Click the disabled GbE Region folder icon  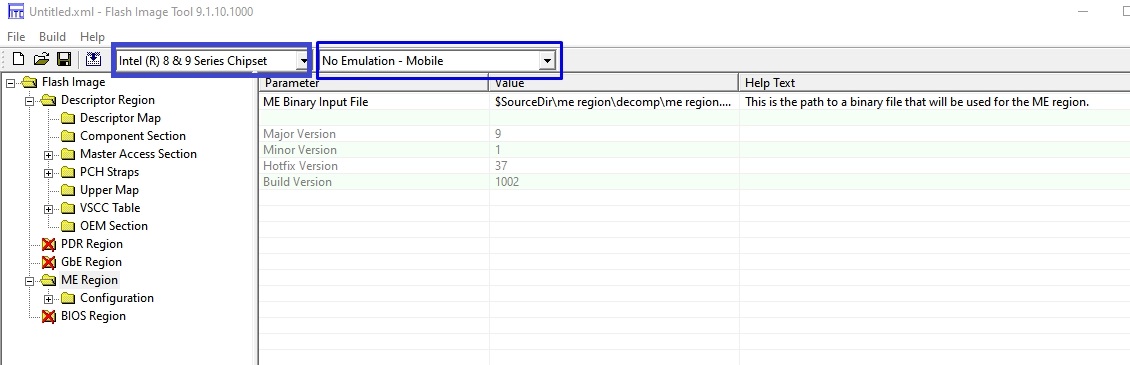(x=48, y=263)
